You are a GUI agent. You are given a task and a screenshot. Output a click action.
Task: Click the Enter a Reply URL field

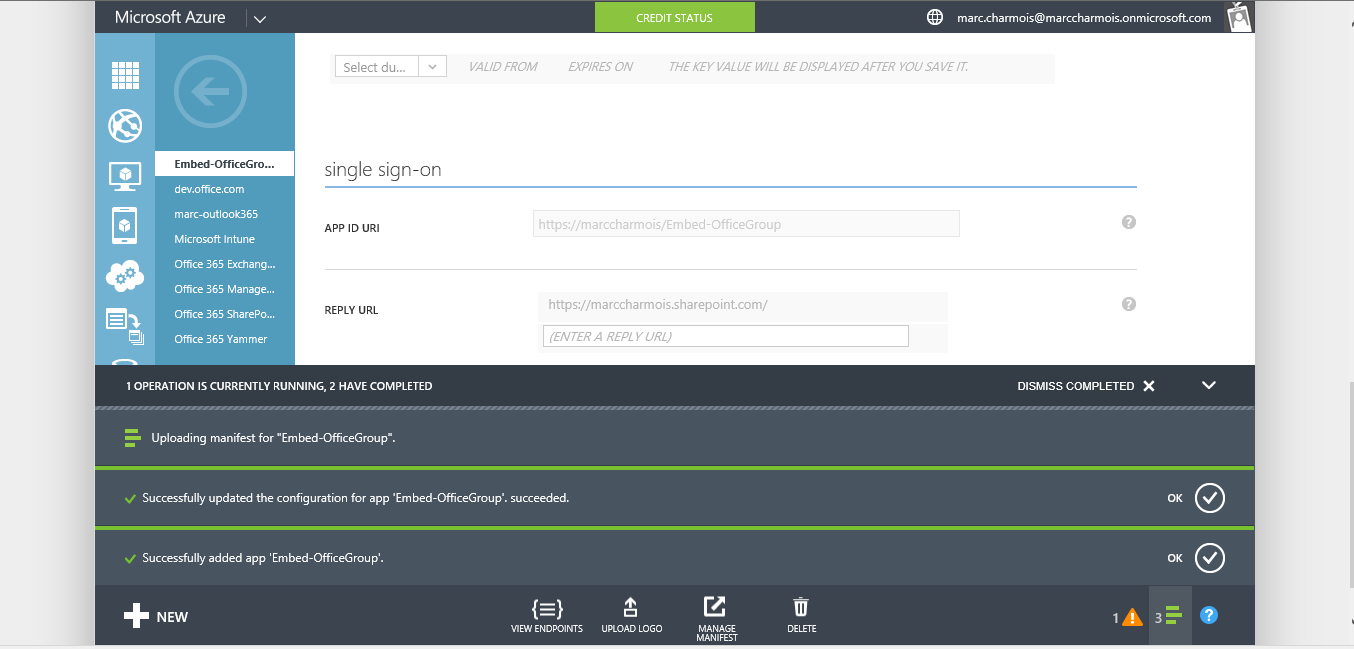725,336
